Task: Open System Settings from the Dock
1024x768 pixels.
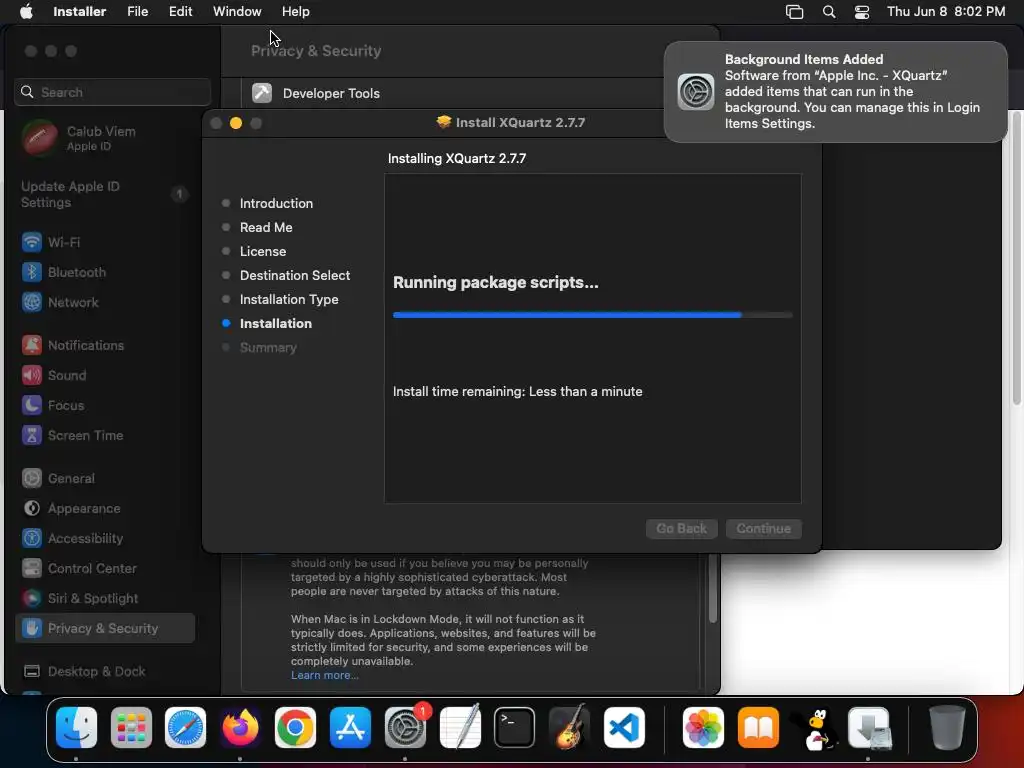Action: [x=405, y=727]
